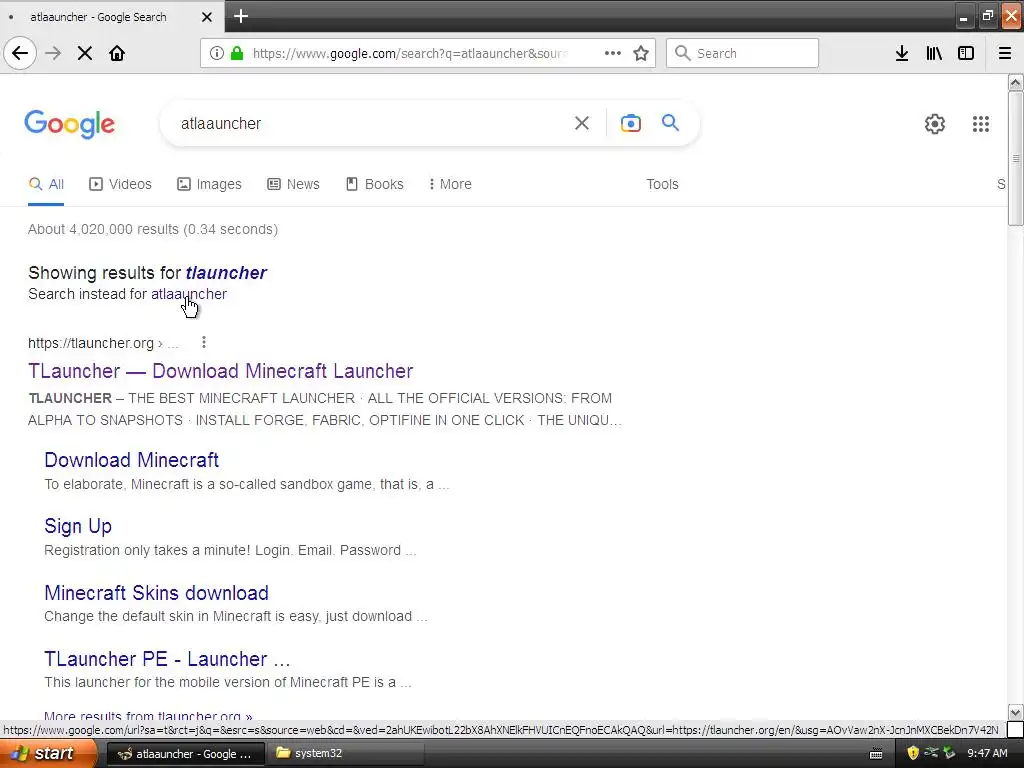
Task: Follow the corrected tlauncher suggestion link
Action: [226, 272]
